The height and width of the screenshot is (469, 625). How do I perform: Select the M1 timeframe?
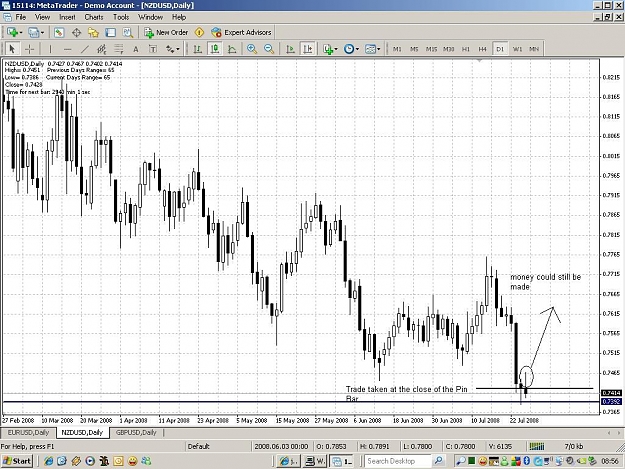pyautogui.click(x=397, y=49)
